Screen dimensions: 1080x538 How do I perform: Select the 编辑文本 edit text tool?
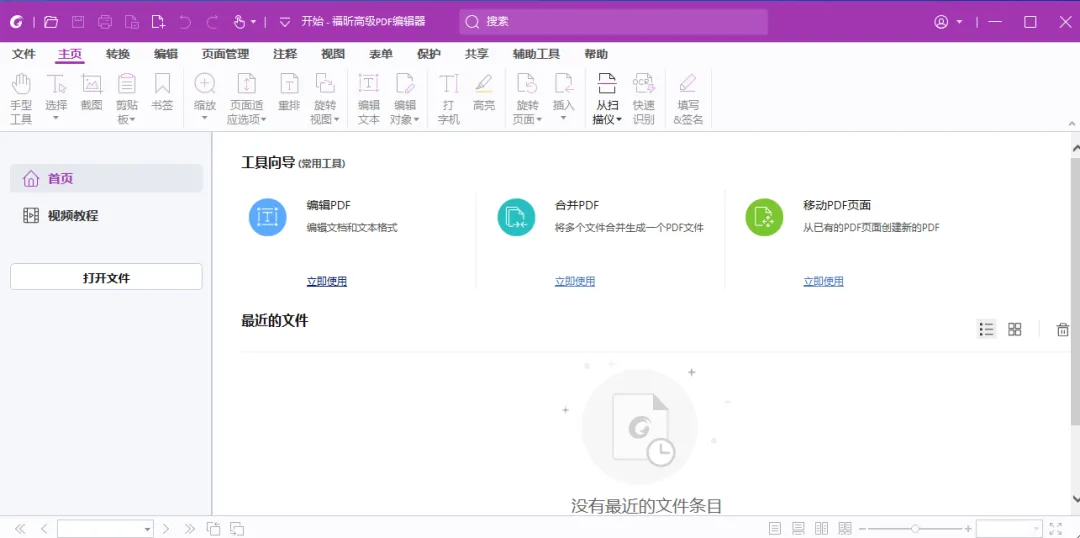(369, 99)
